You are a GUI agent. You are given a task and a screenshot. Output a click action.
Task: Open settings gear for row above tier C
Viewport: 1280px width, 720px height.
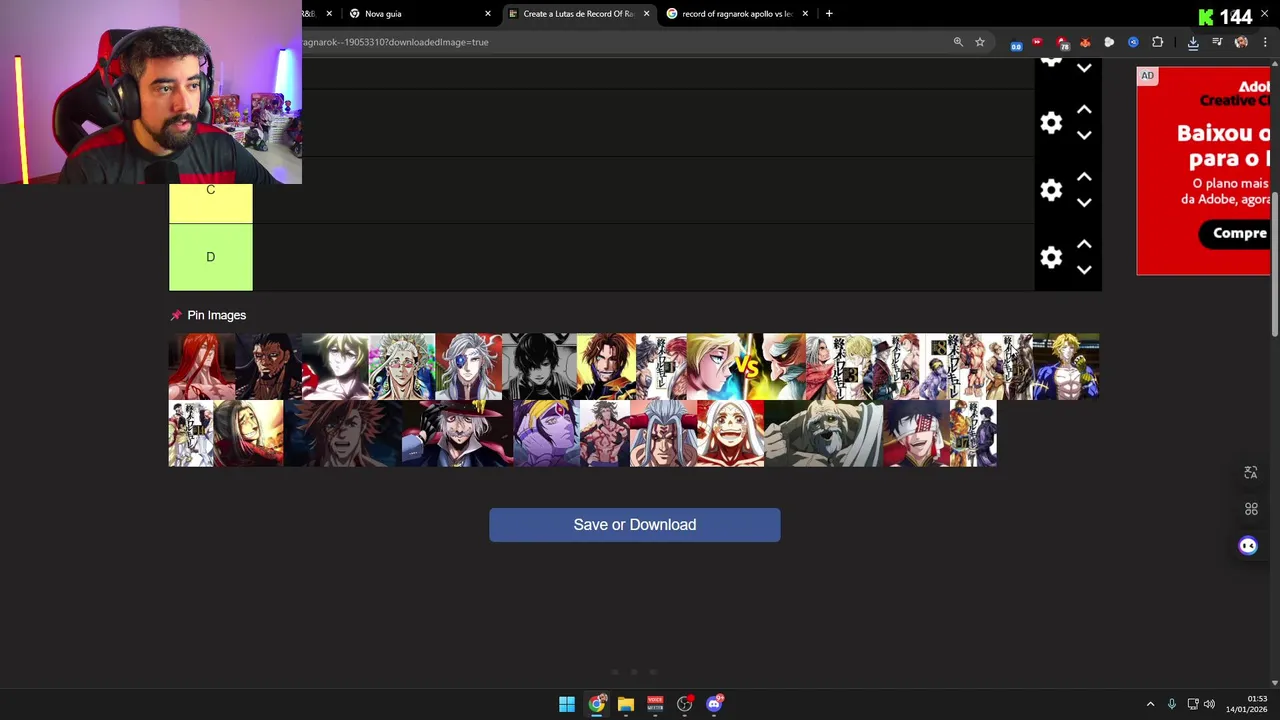click(1051, 123)
